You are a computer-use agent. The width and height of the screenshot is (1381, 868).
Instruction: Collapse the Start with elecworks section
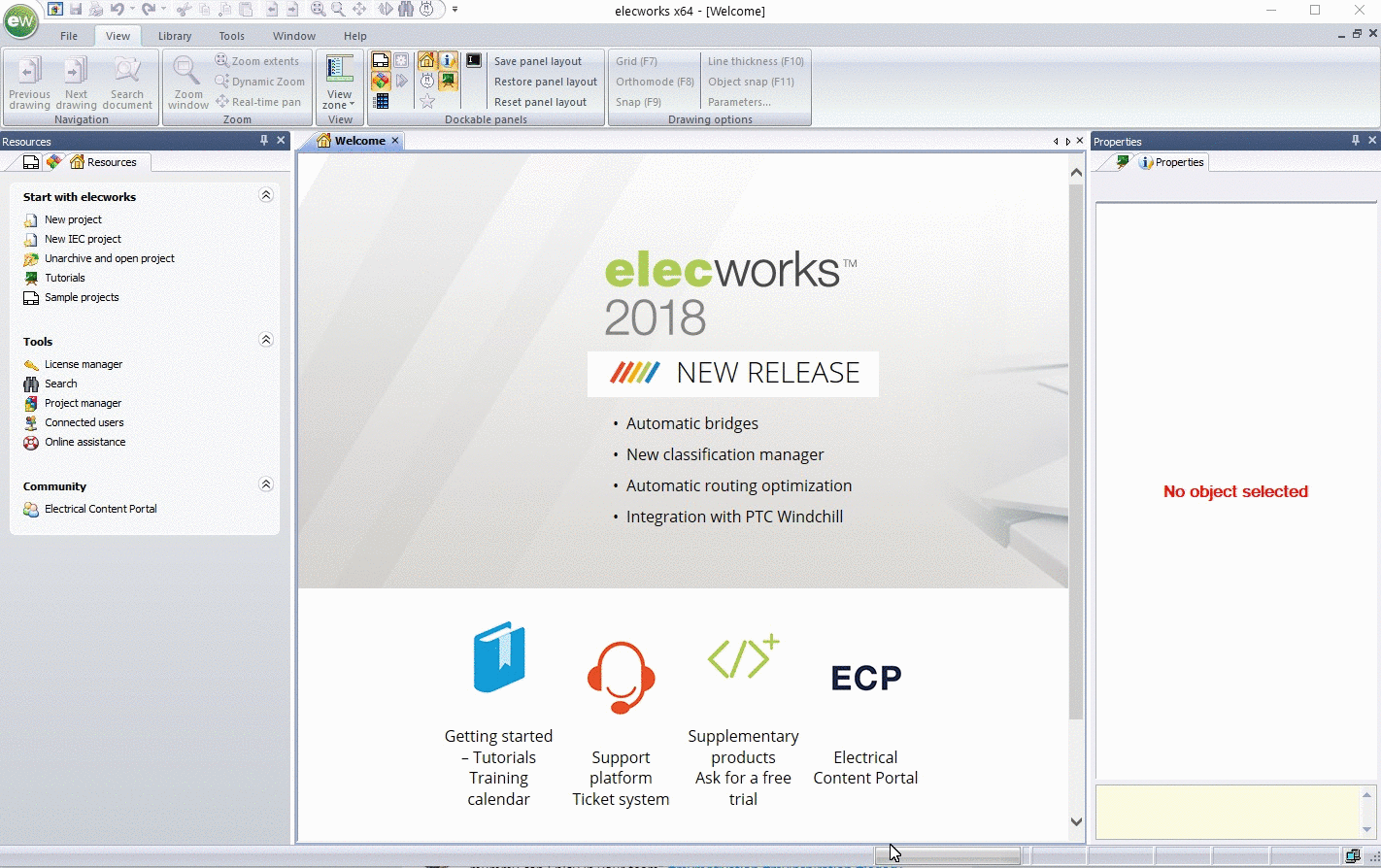pos(266,194)
